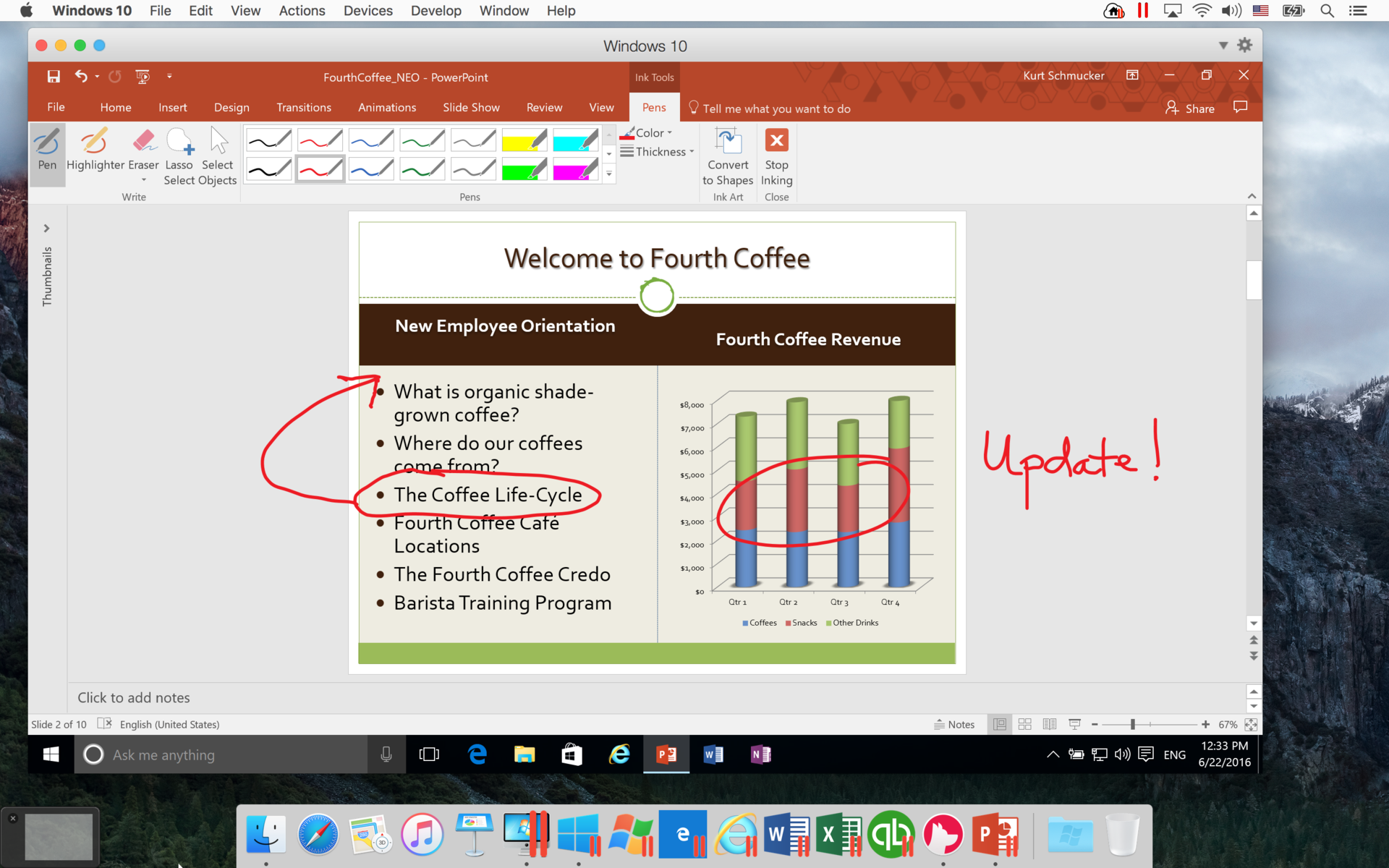The width and height of the screenshot is (1389, 868).
Task: Choose the Lasso Select tool
Action: tap(179, 156)
